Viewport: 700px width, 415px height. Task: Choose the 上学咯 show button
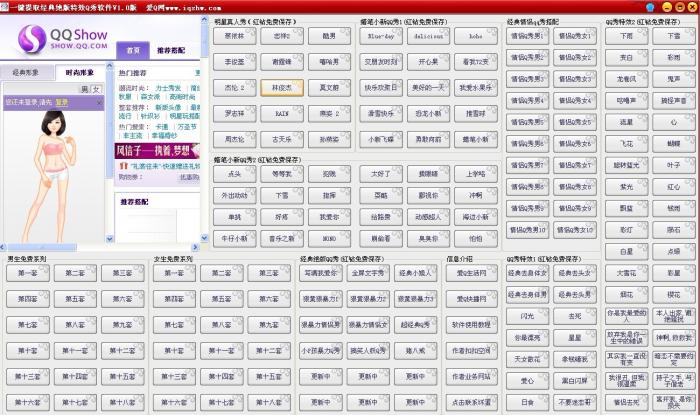(475, 174)
